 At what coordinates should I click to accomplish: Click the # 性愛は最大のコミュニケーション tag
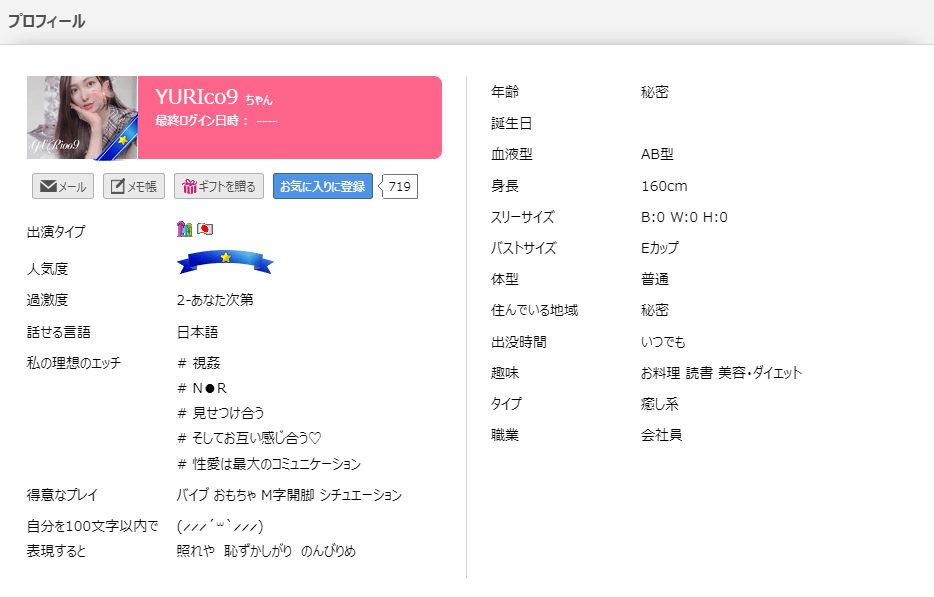coord(269,464)
